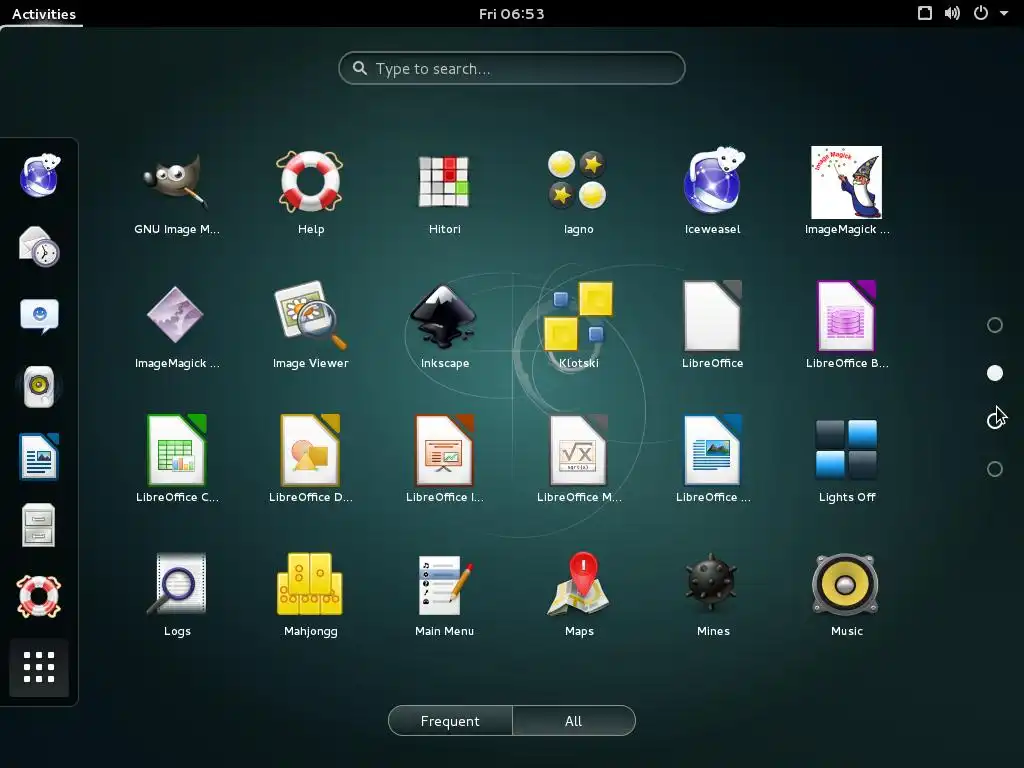Select the second (active) page indicator
1024x768 pixels.
pos(995,373)
